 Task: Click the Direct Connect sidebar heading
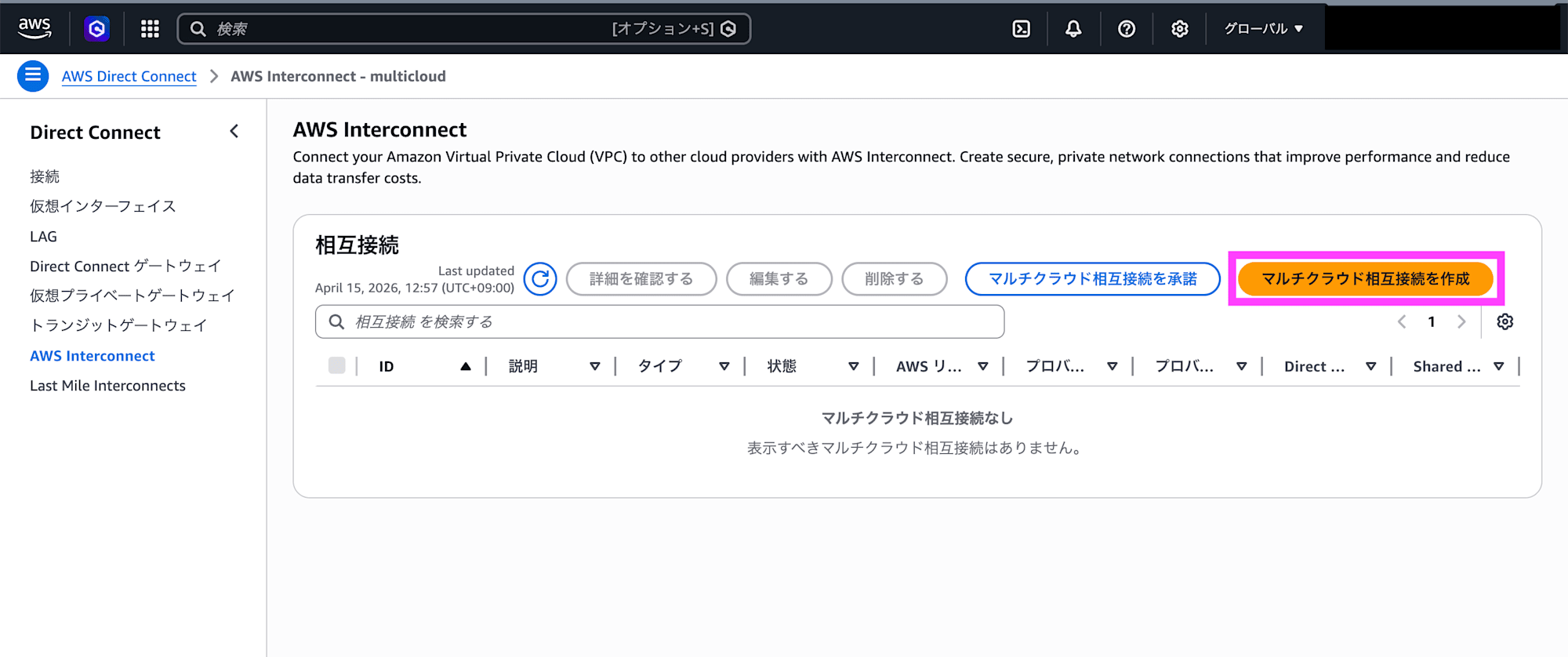point(95,132)
